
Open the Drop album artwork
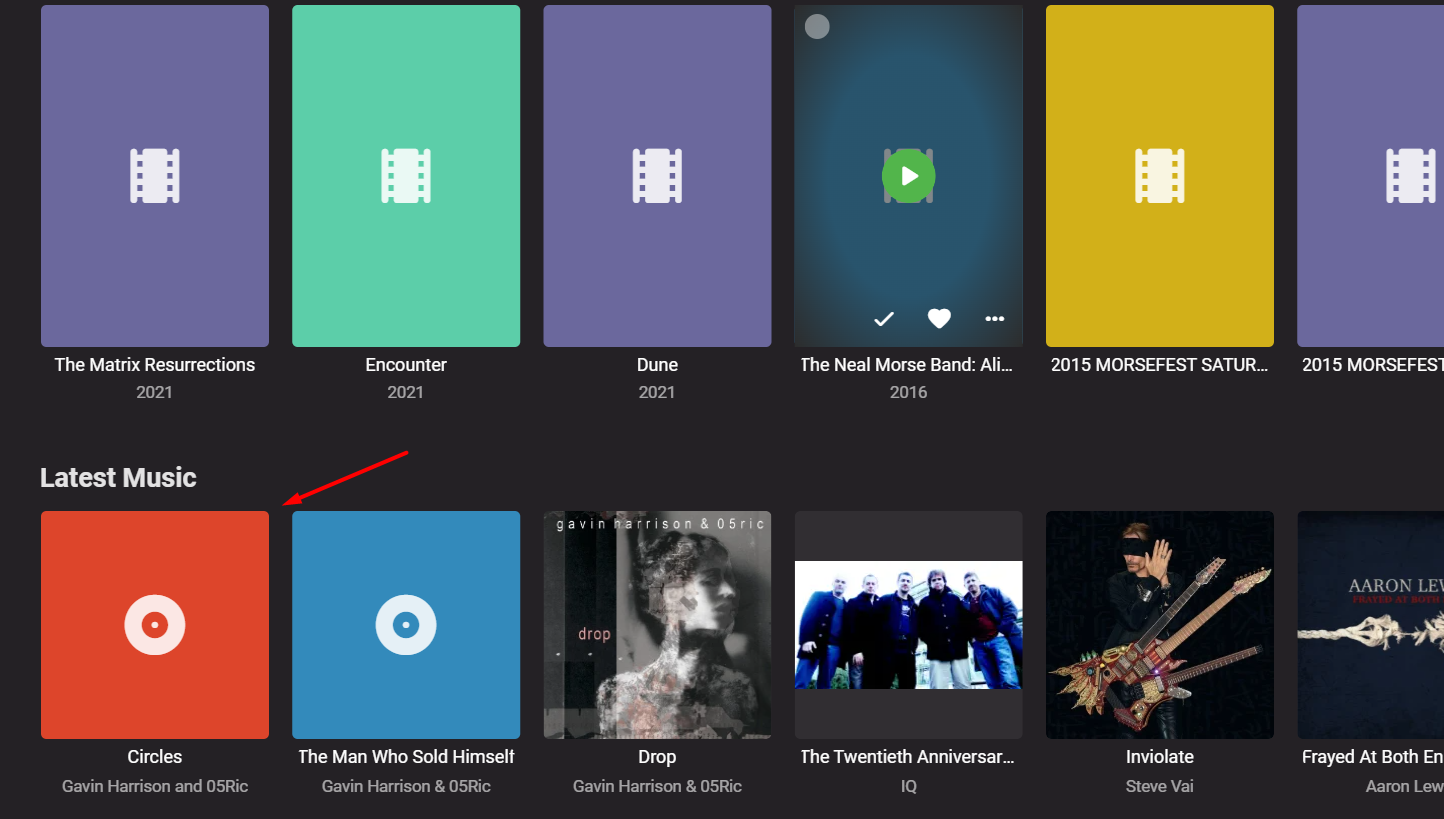coord(657,625)
